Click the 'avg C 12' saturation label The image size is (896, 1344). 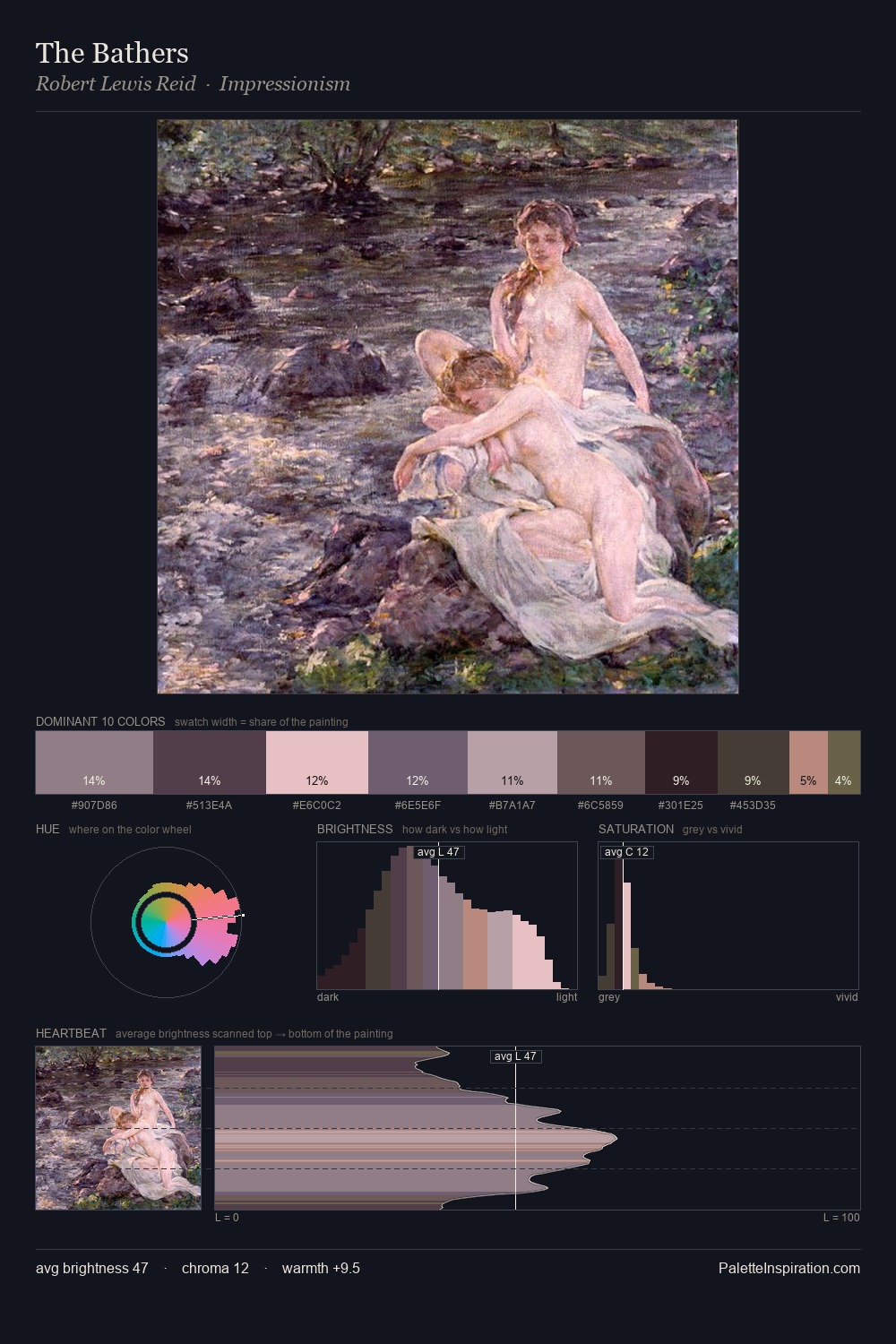[626, 852]
